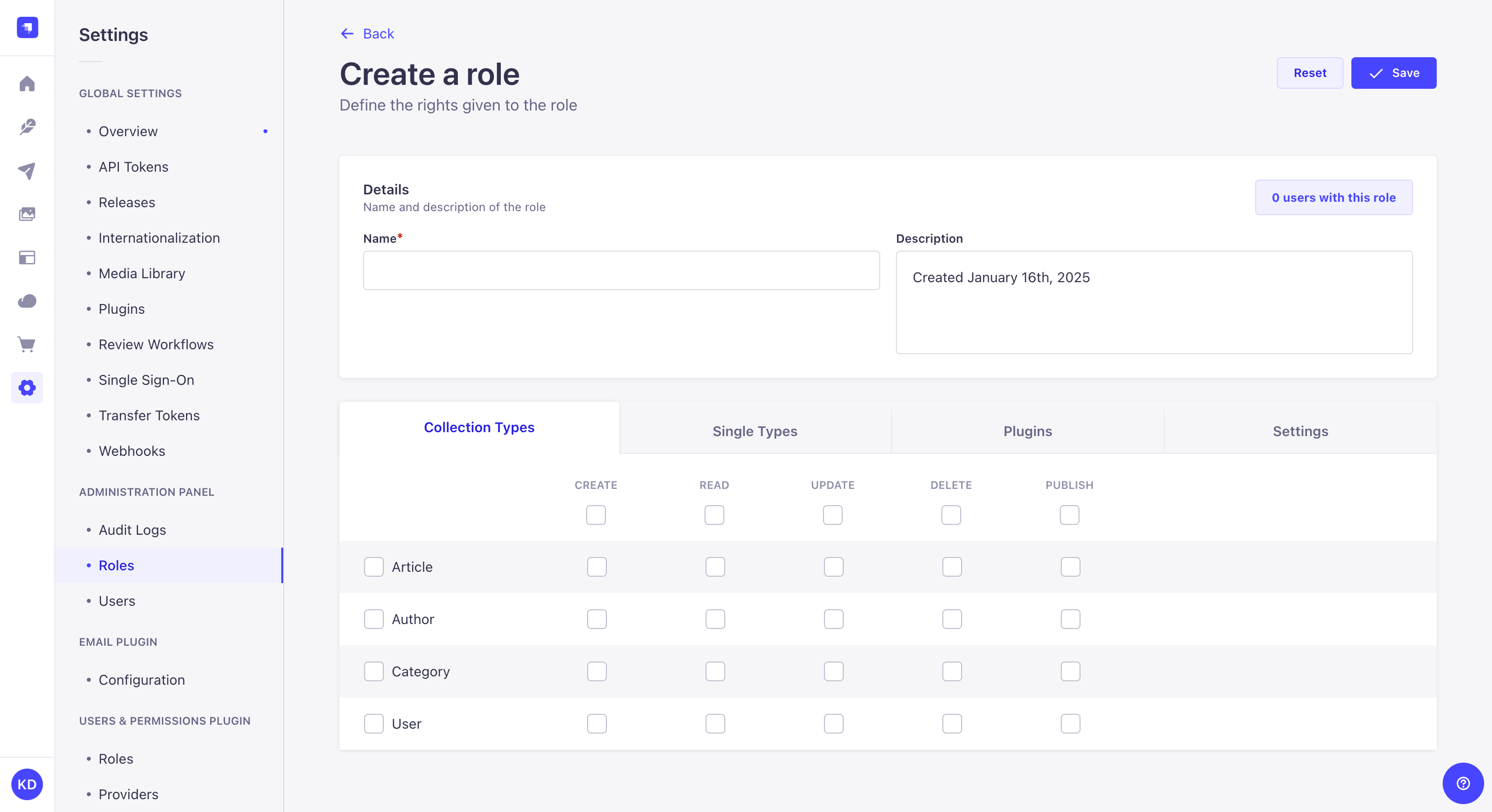Save the new role
Viewport: 1492px width, 812px height.
pyautogui.click(x=1393, y=73)
